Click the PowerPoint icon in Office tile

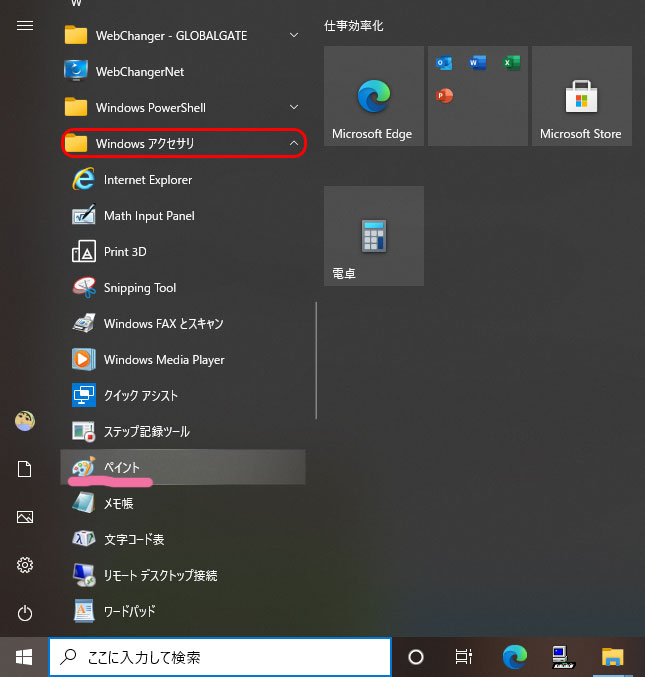(x=444, y=95)
